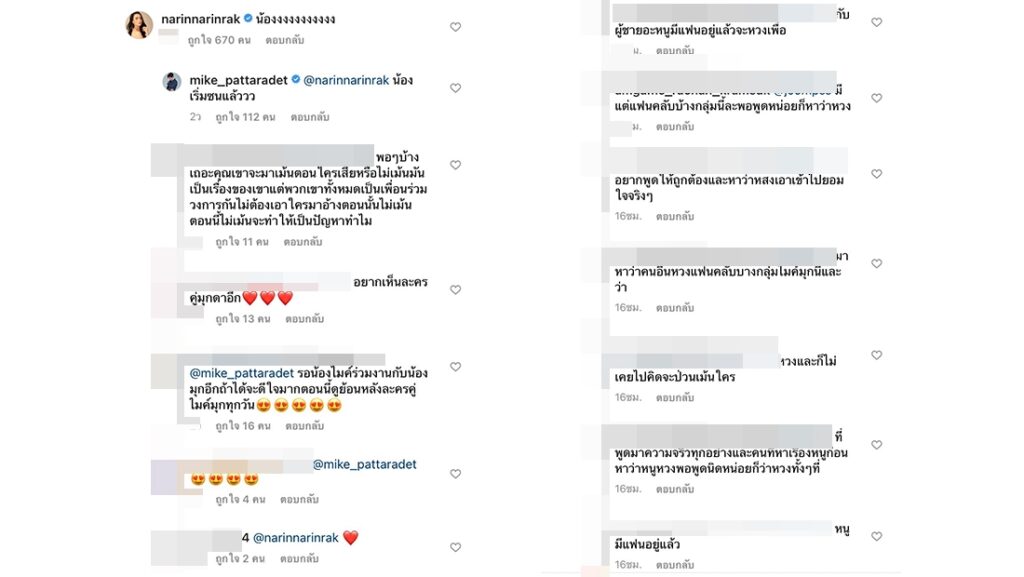Tap heart beside comment with 16 likes
Image resolution: width=1024 pixels, height=577 pixels.
pos(455,367)
